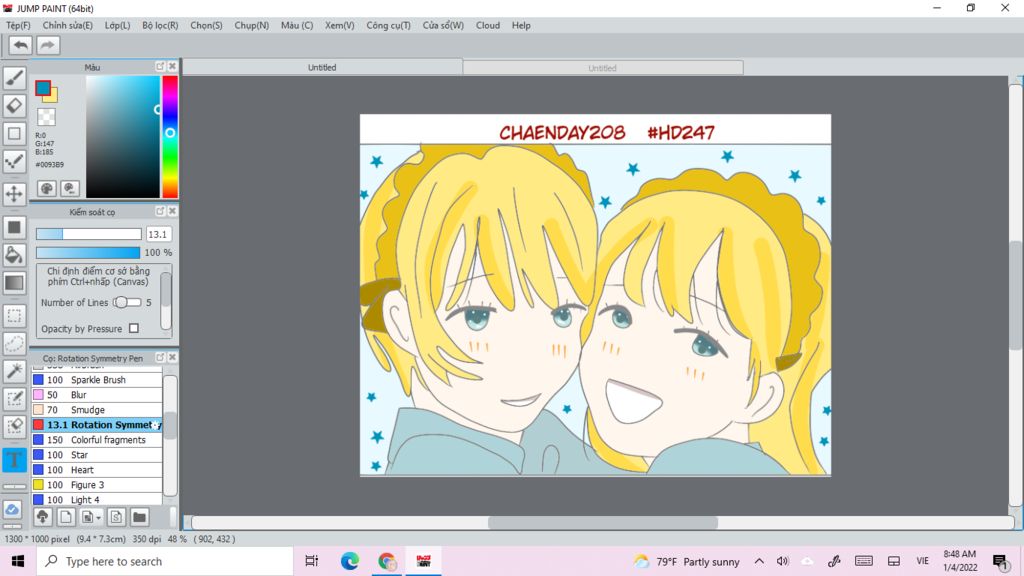This screenshot has height=576, width=1024.
Task: Click the brush opacity slider
Action: click(88, 252)
